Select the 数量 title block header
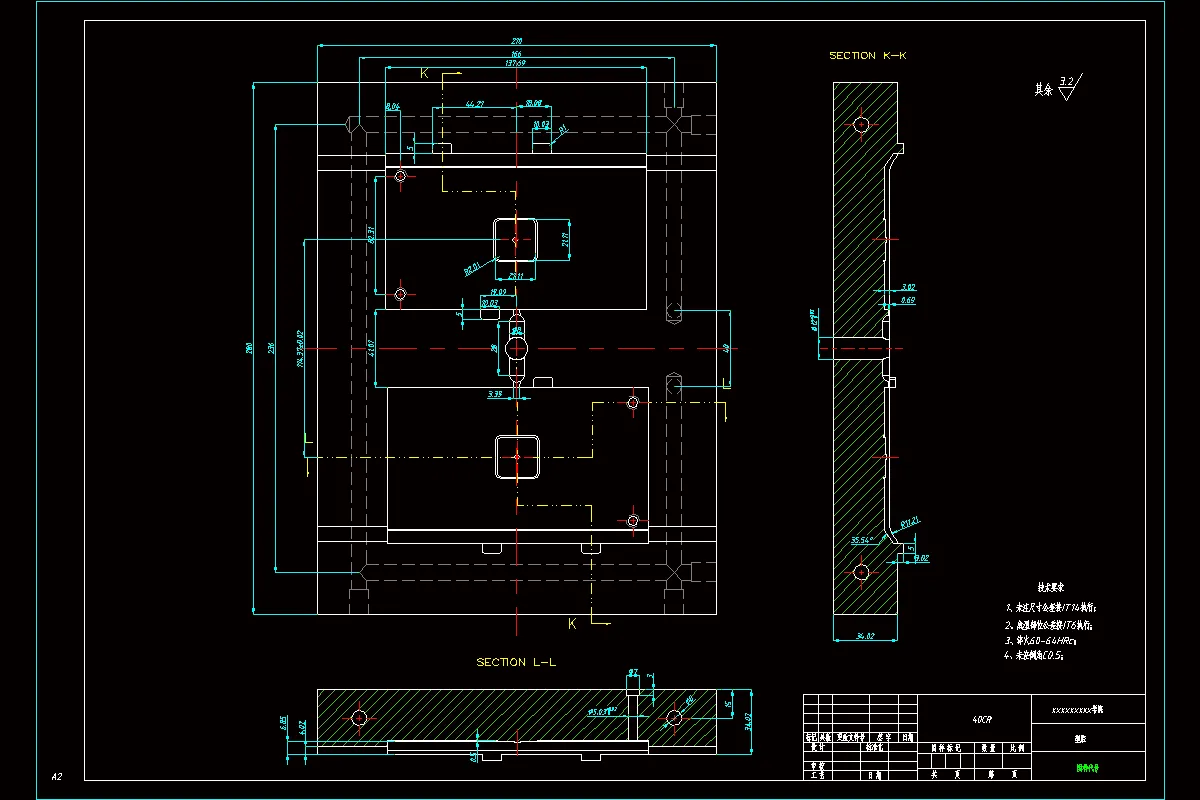1200x800 pixels. click(x=988, y=747)
